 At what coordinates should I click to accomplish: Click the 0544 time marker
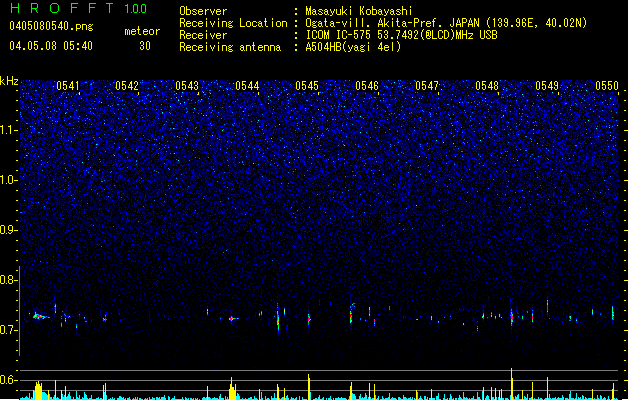point(247,86)
